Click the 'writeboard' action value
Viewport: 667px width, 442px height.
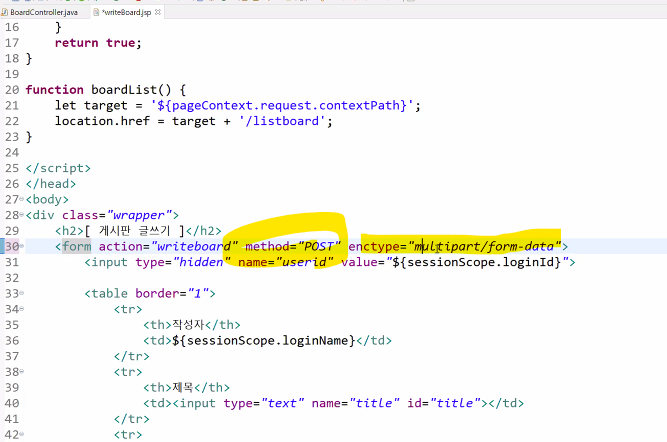click(x=194, y=246)
